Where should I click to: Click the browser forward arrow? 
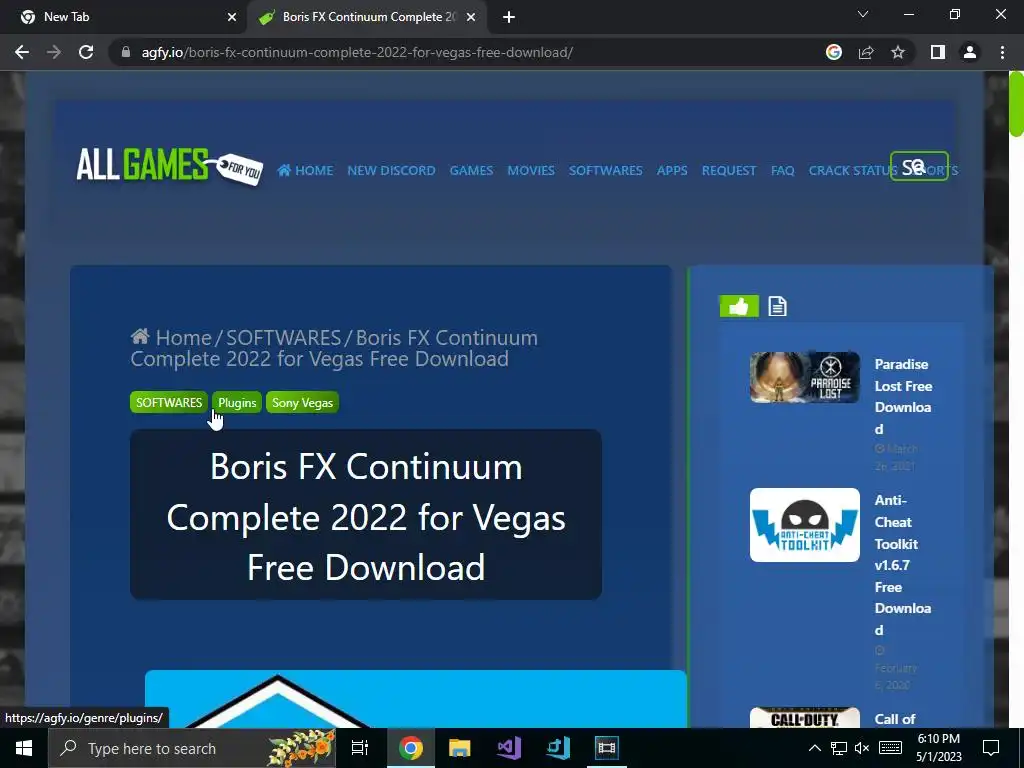[54, 52]
